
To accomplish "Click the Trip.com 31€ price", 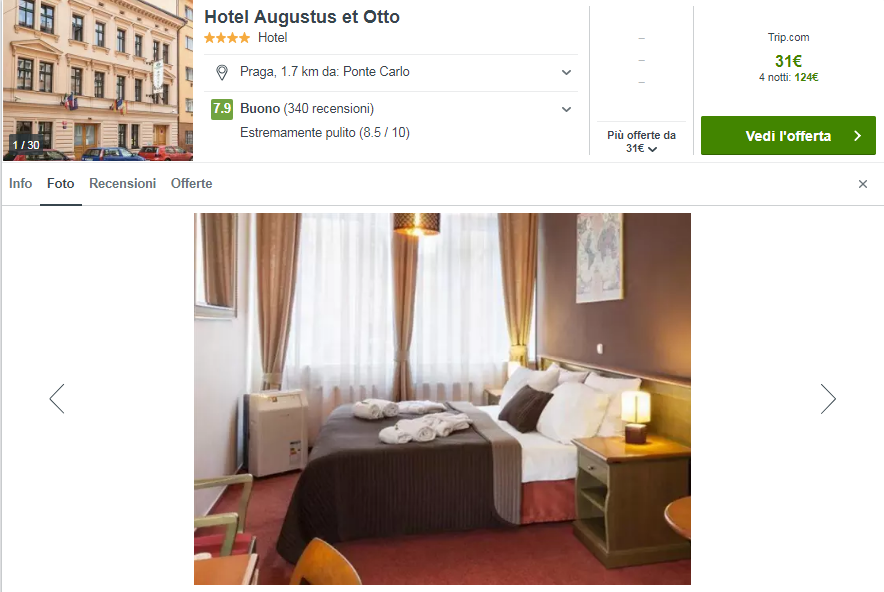I will click(788, 61).
